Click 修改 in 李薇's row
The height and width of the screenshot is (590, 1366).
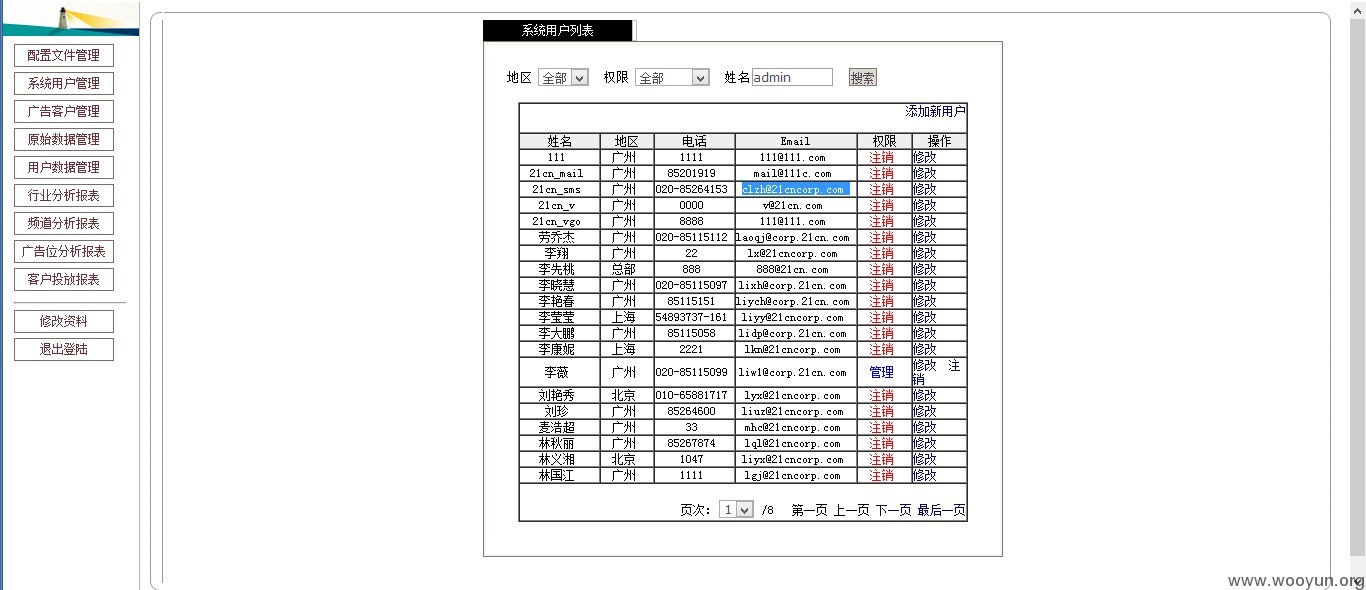click(x=925, y=366)
